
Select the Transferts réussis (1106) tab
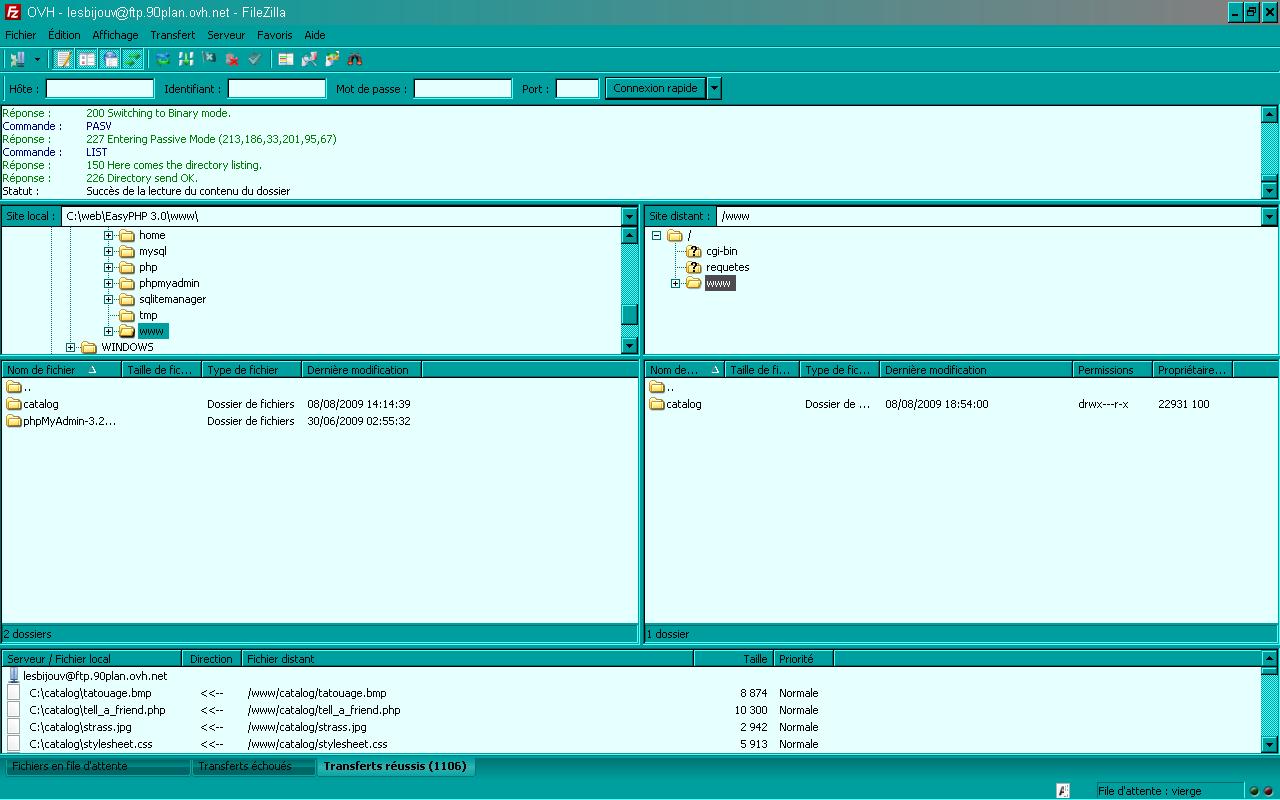coord(395,766)
